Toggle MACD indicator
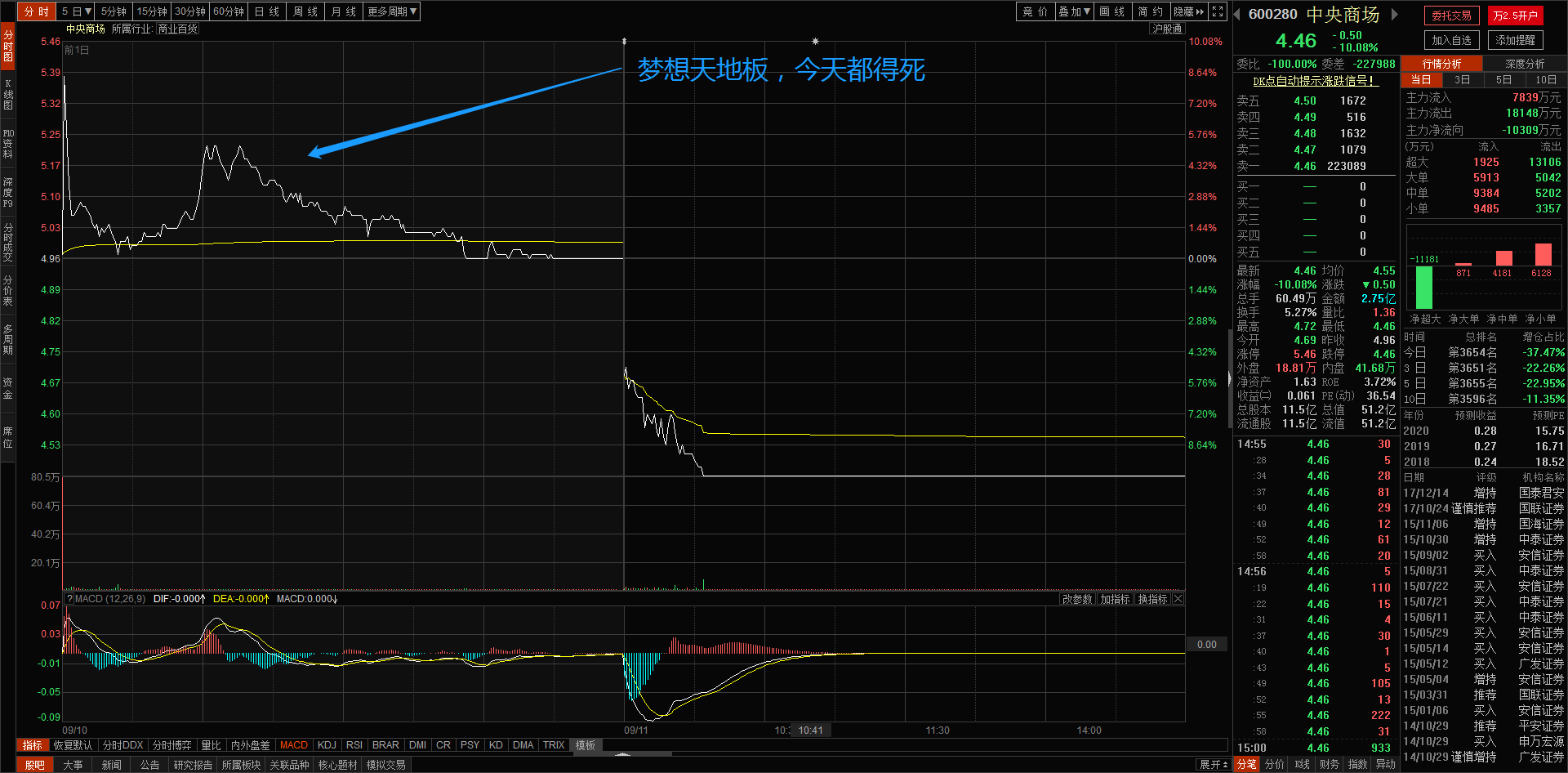This screenshot has height=773, width=1568. (x=294, y=745)
